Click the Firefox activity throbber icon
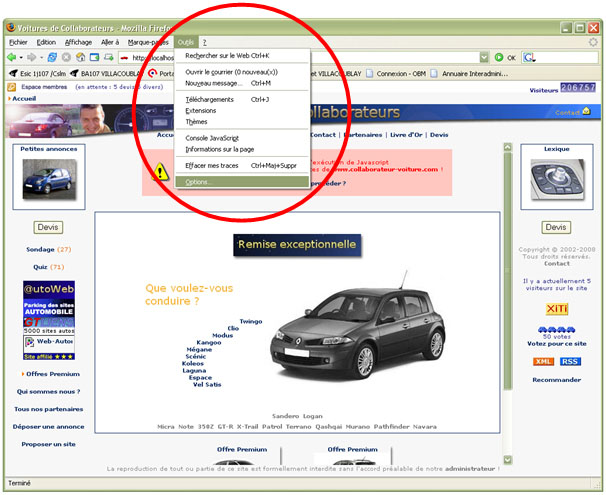The height and width of the screenshot is (495, 606). point(593,42)
